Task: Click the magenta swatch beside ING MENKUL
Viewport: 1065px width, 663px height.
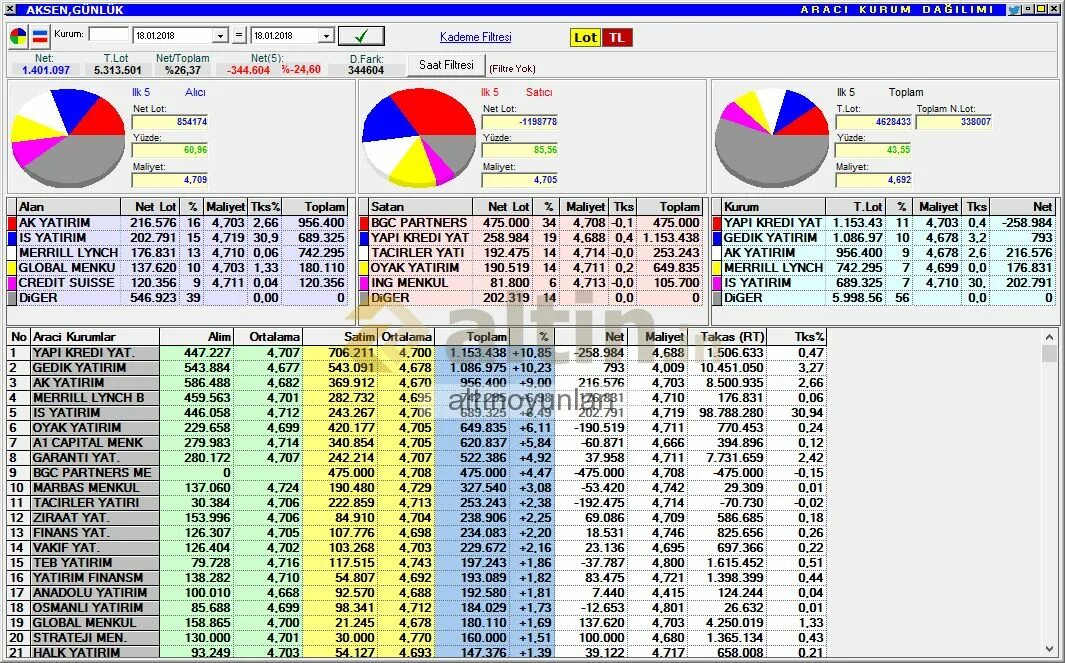Action: coord(364,283)
